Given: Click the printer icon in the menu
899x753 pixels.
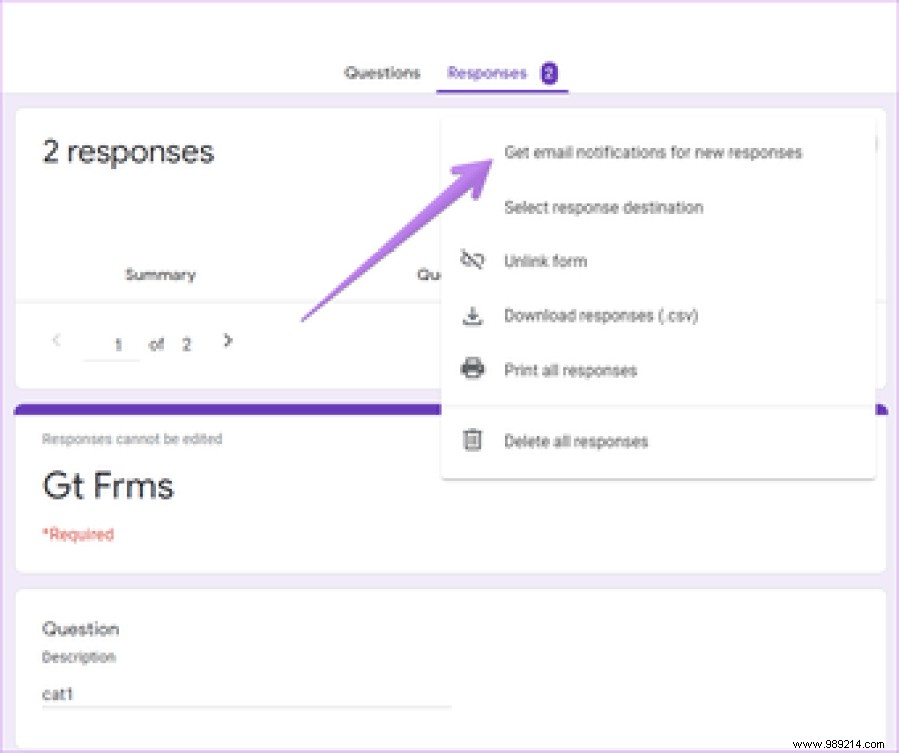Looking at the screenshot, I should pos(470,370).
